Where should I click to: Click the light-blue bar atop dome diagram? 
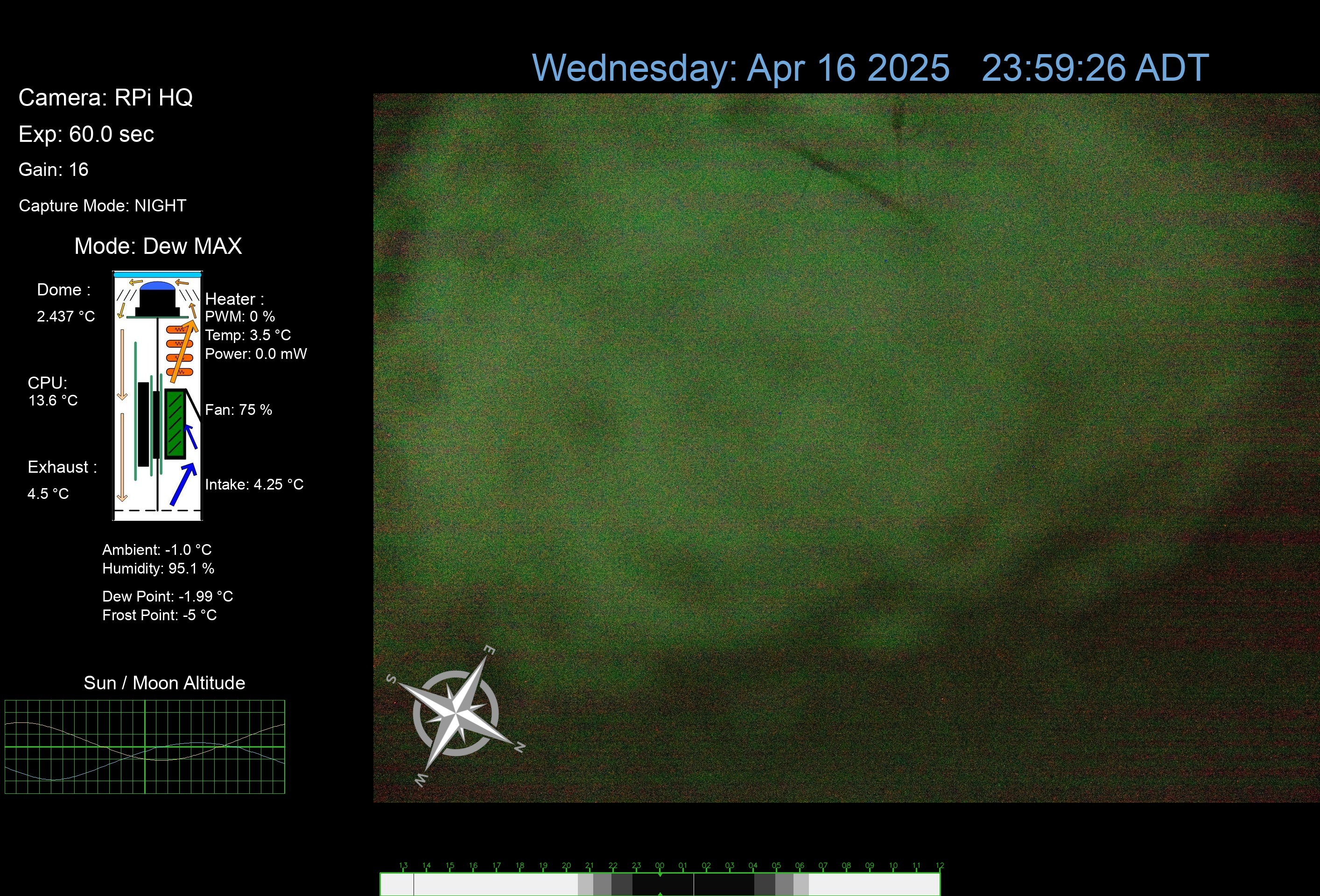[x=157, y=274]
